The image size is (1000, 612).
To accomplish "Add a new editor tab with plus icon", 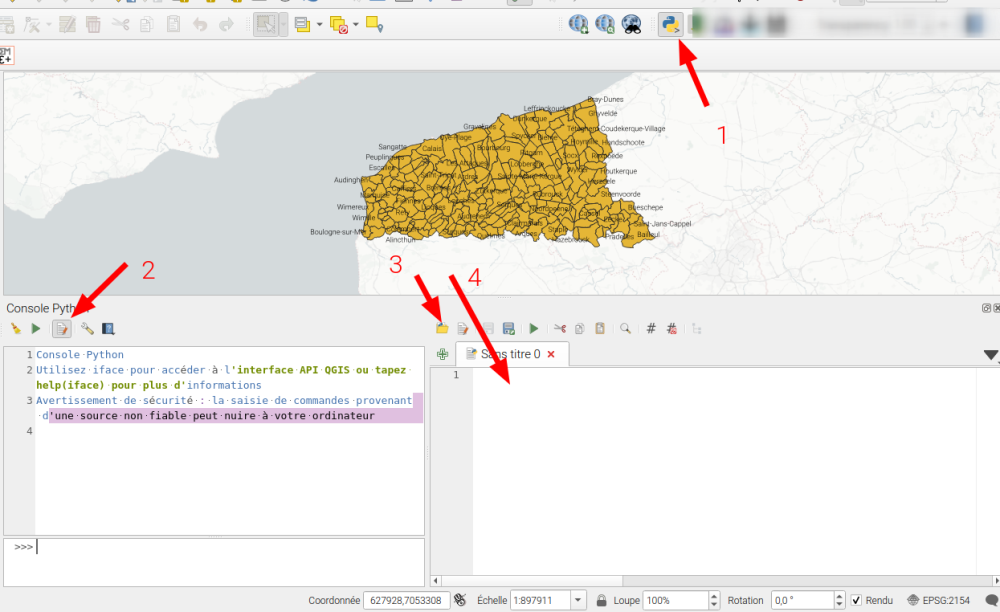I will [442, 354].
